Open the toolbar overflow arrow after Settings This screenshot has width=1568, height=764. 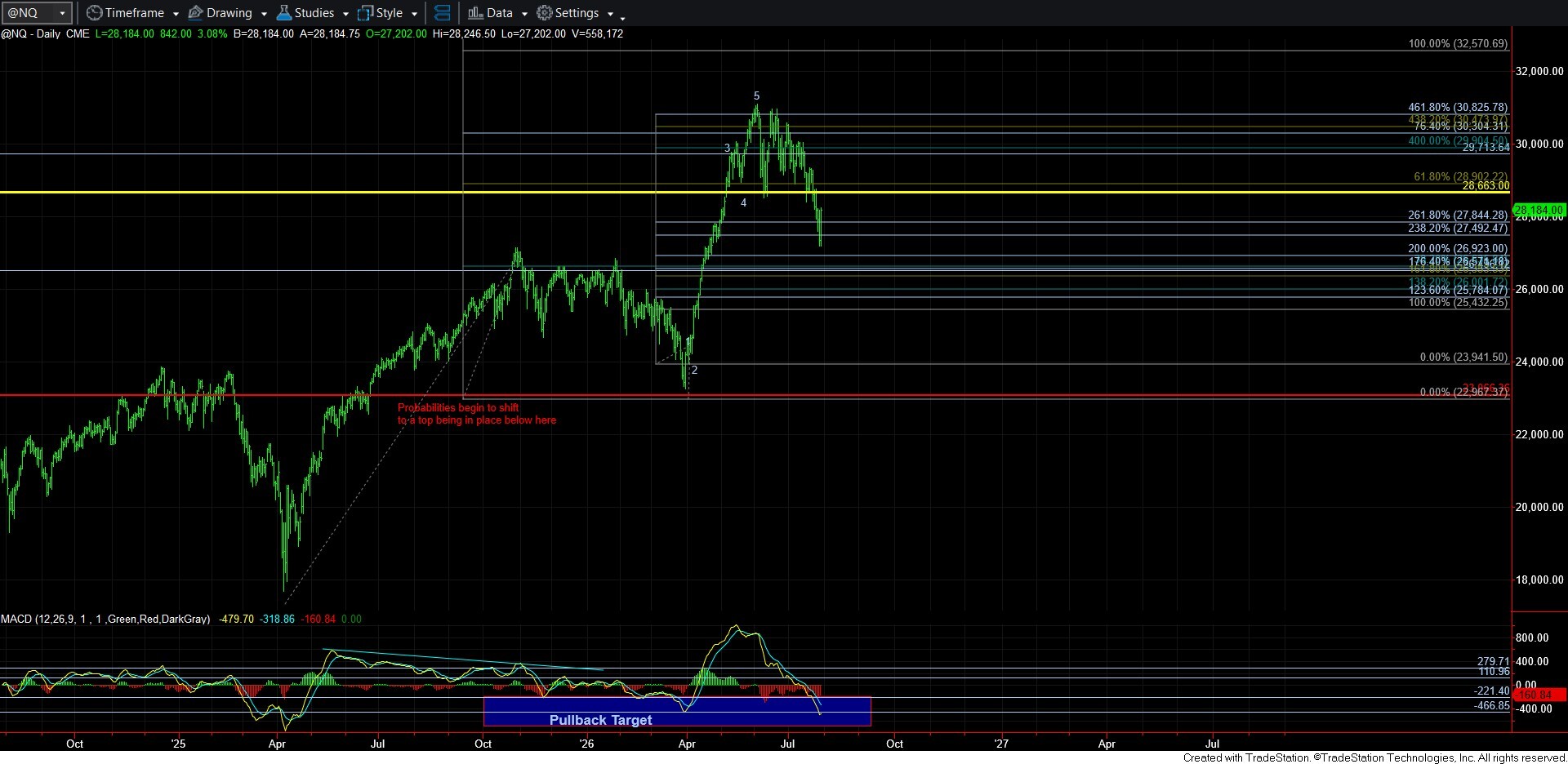pyautogui.click(x=622, y=17)
